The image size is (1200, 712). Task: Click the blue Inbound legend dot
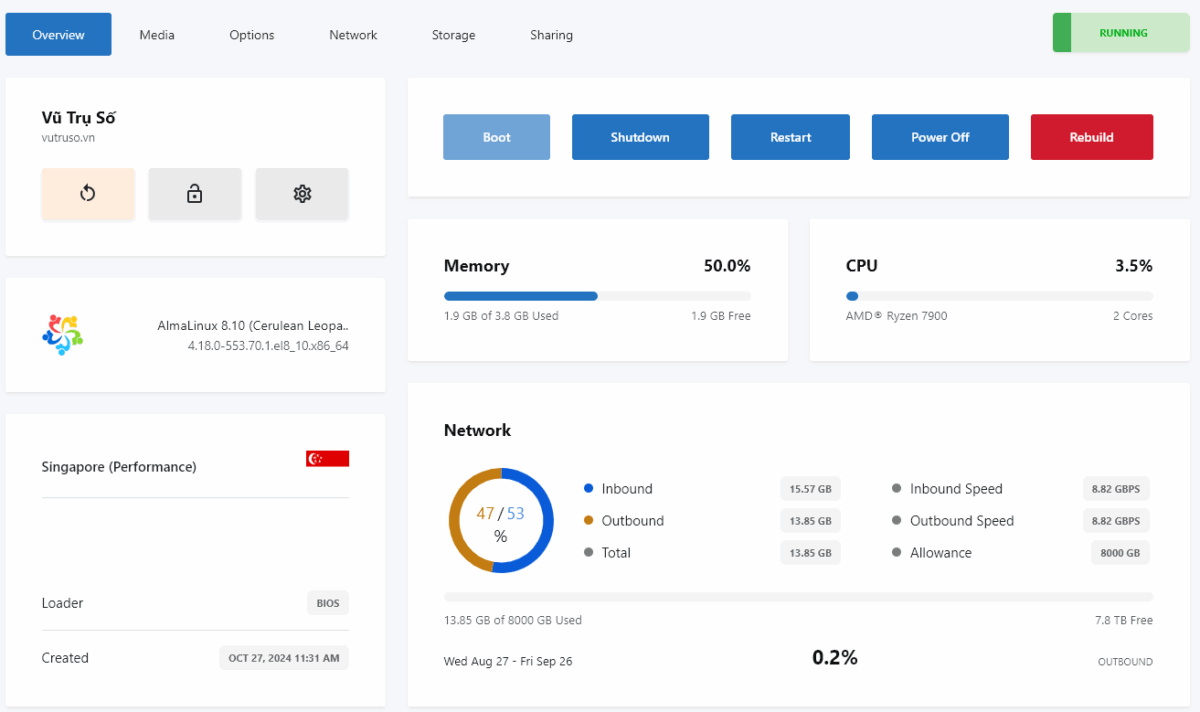point(589,489)
